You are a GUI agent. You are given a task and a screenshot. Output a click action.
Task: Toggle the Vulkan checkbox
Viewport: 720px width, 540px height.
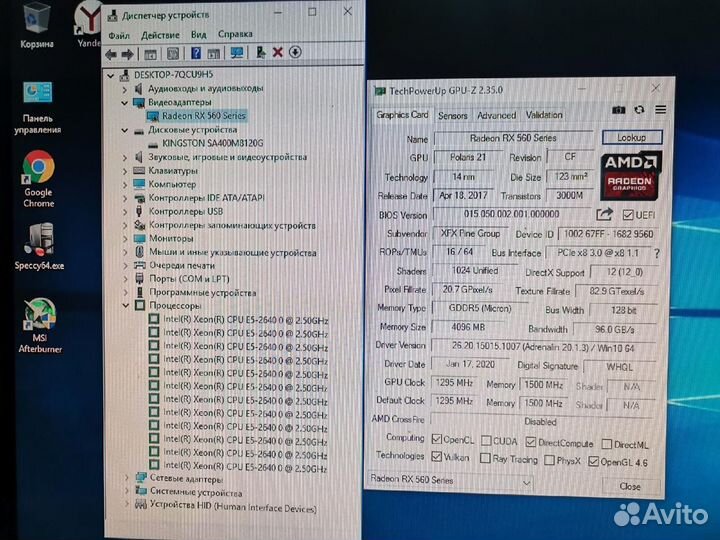pos(437,457)
